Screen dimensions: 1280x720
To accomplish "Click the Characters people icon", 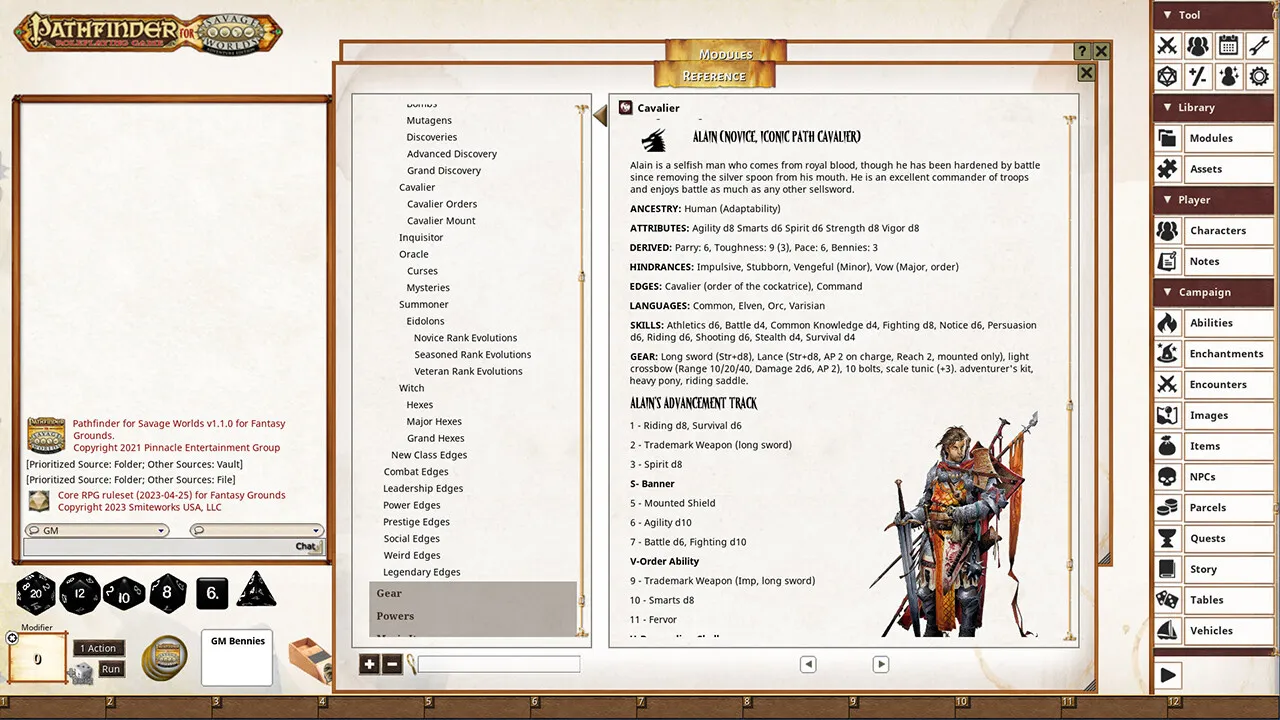I will [x=1167, y=230].
